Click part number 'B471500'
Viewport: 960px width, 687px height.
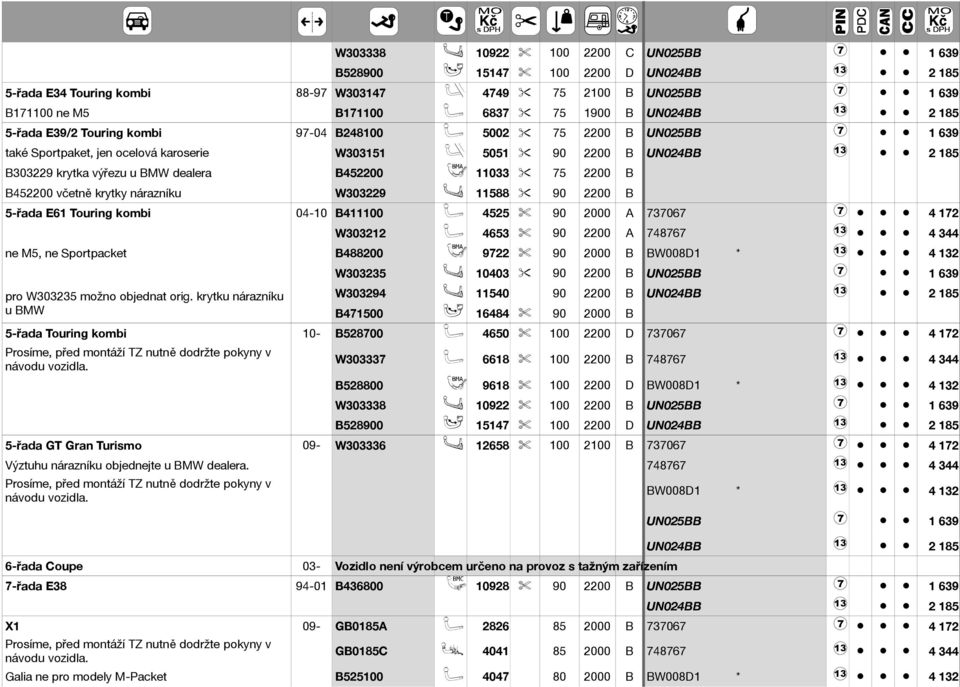point(359,313)
